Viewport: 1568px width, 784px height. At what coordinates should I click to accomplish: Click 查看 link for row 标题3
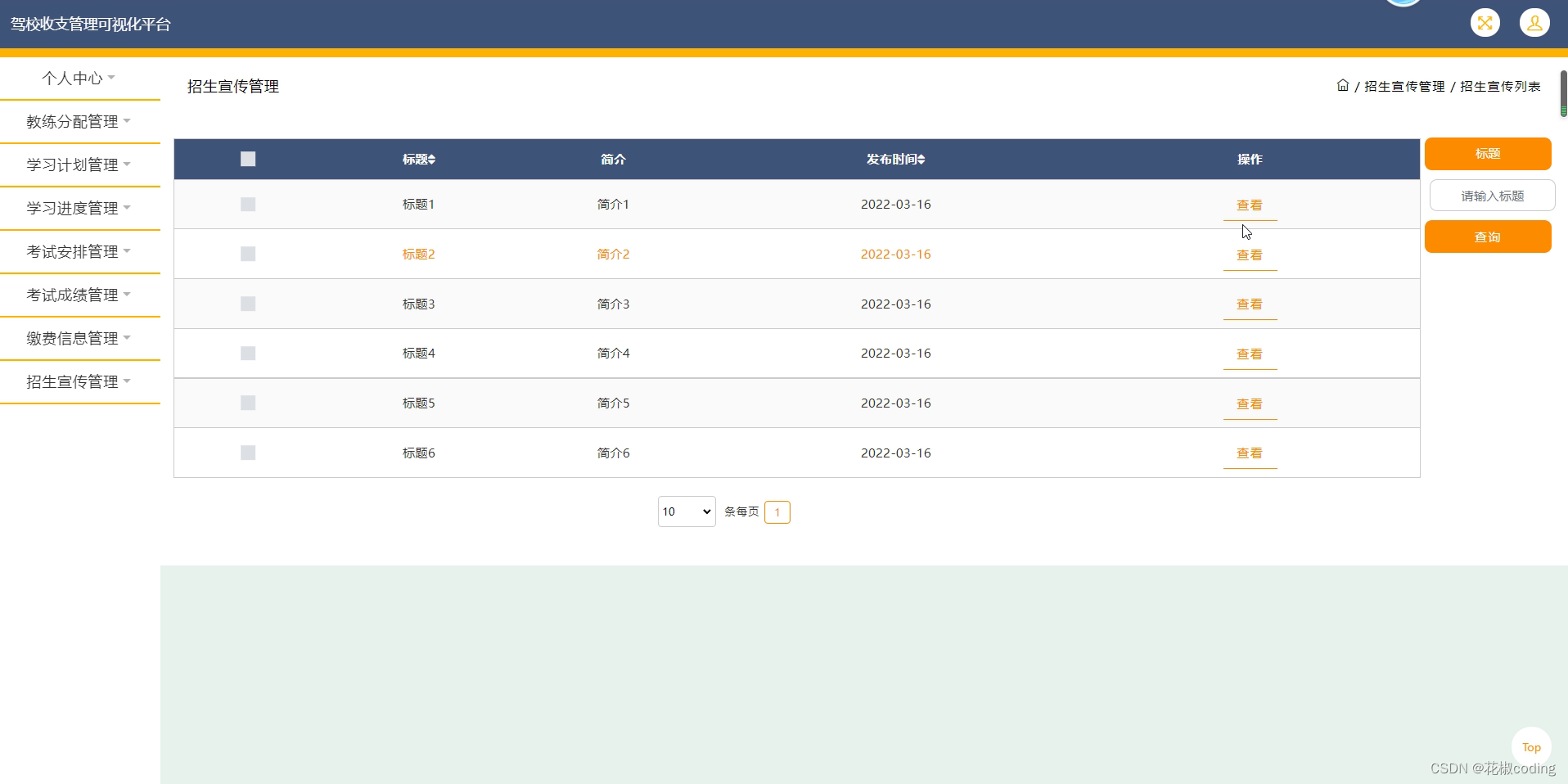click(1250, 304)
